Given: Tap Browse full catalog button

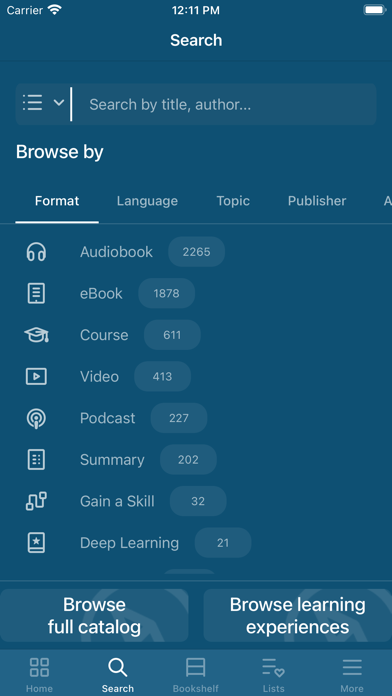Looking at the screenshot, I should click(x=94, y=615).
